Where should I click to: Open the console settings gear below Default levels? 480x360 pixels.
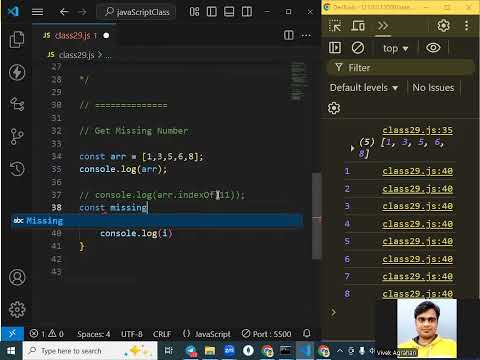tap(334, 108)
